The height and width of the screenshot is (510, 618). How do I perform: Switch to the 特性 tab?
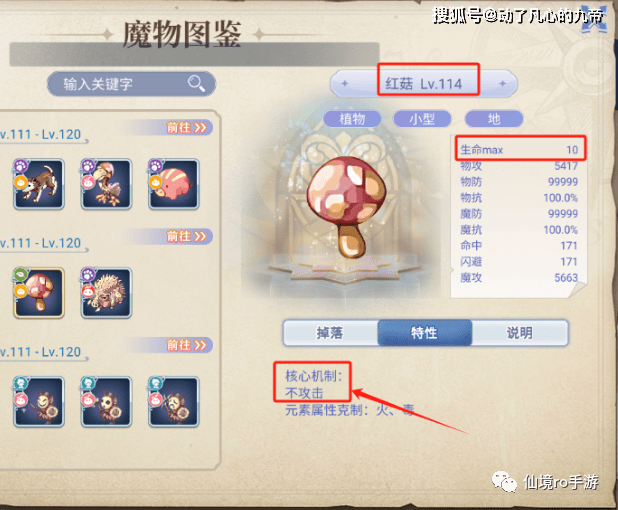coord(424,333)
